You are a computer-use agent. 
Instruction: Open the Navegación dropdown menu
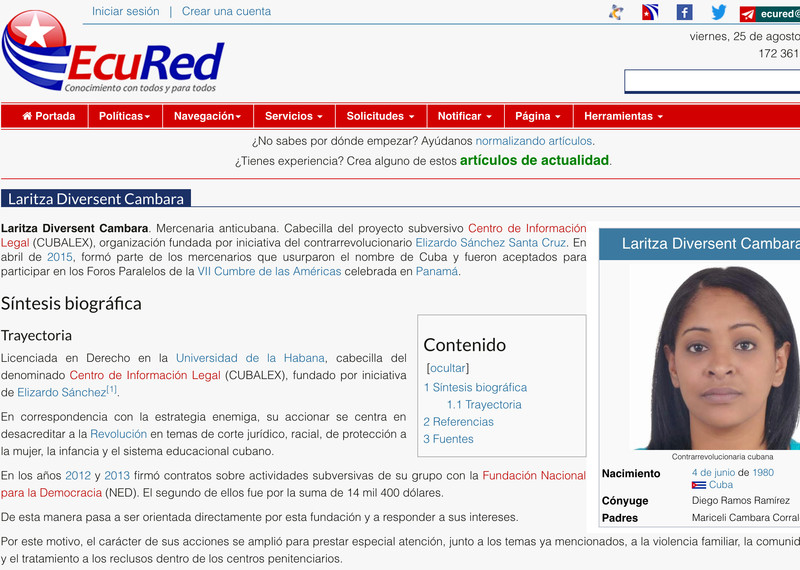[208, 116]
